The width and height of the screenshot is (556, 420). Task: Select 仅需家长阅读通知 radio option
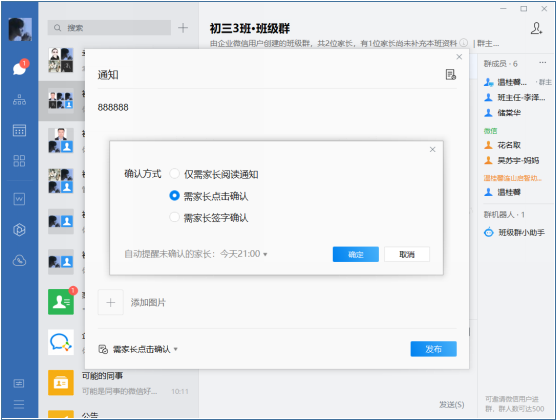tap(174, 174)
